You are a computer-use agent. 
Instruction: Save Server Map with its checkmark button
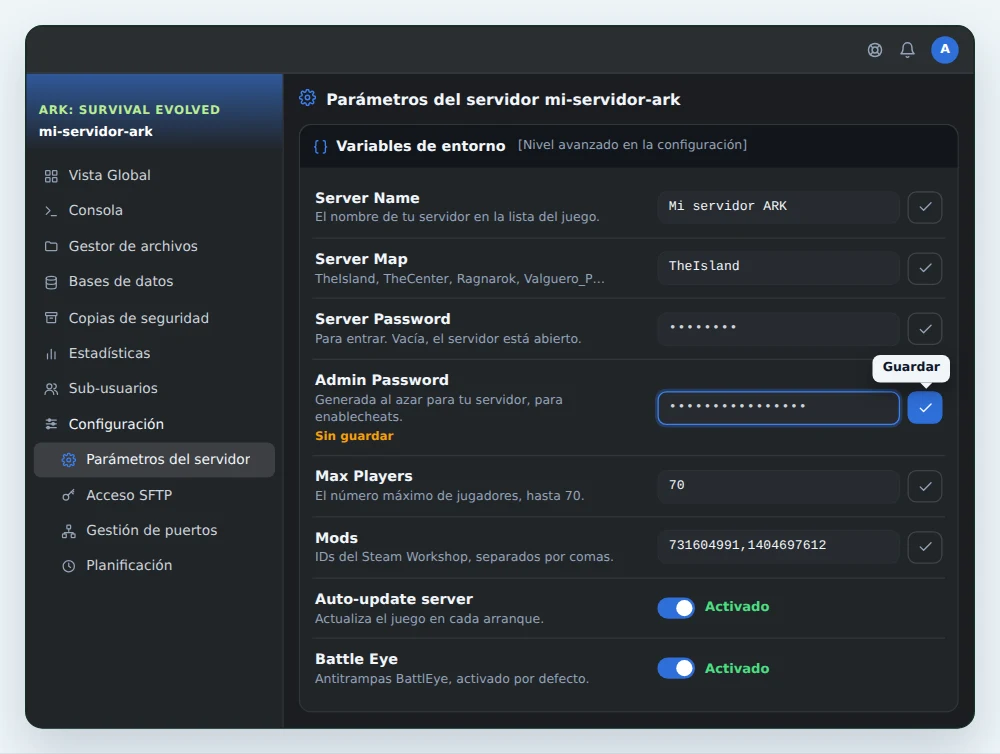point(925,268)
